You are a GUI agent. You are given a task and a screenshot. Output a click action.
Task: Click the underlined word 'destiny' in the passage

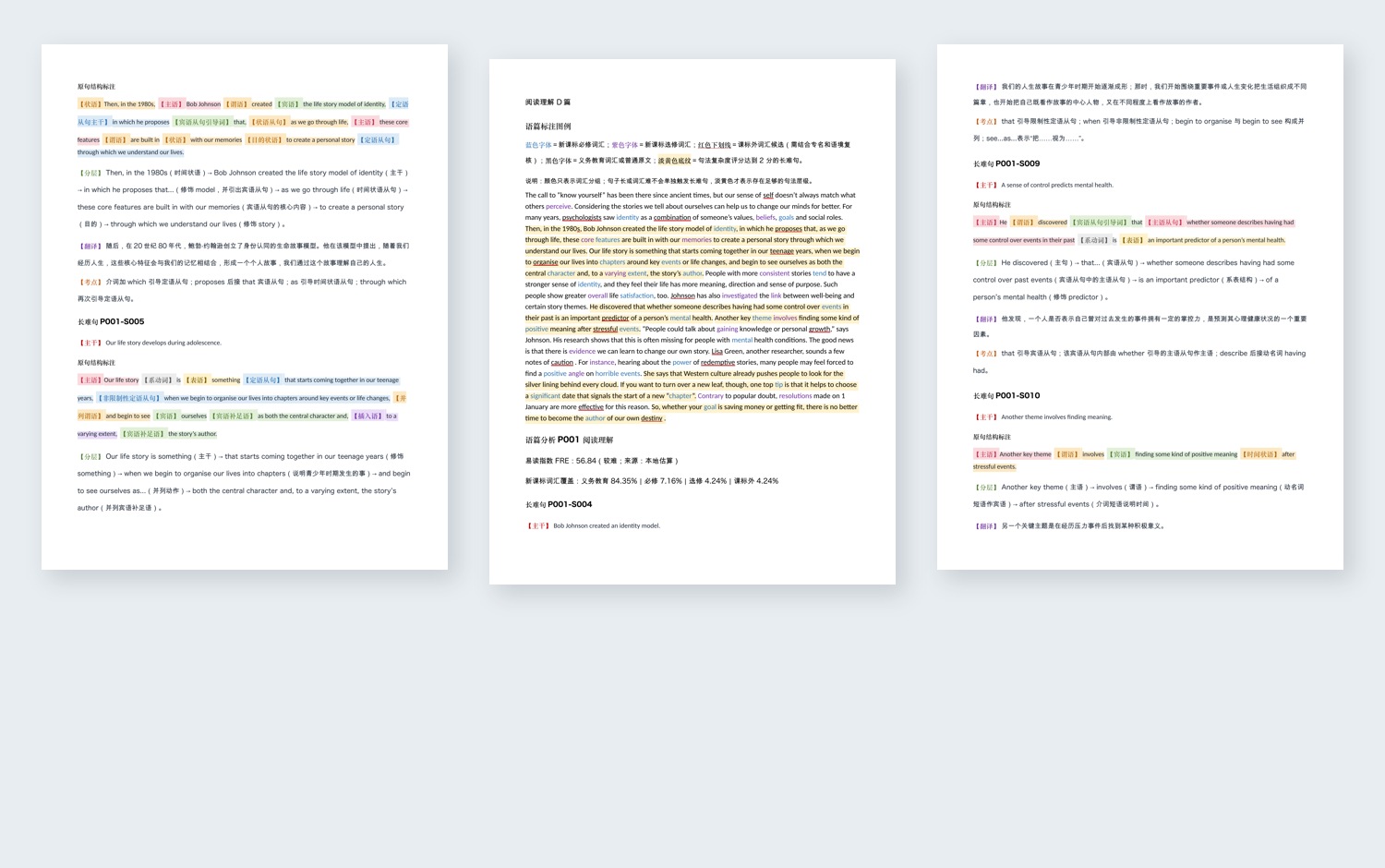(x=652, y=418)
